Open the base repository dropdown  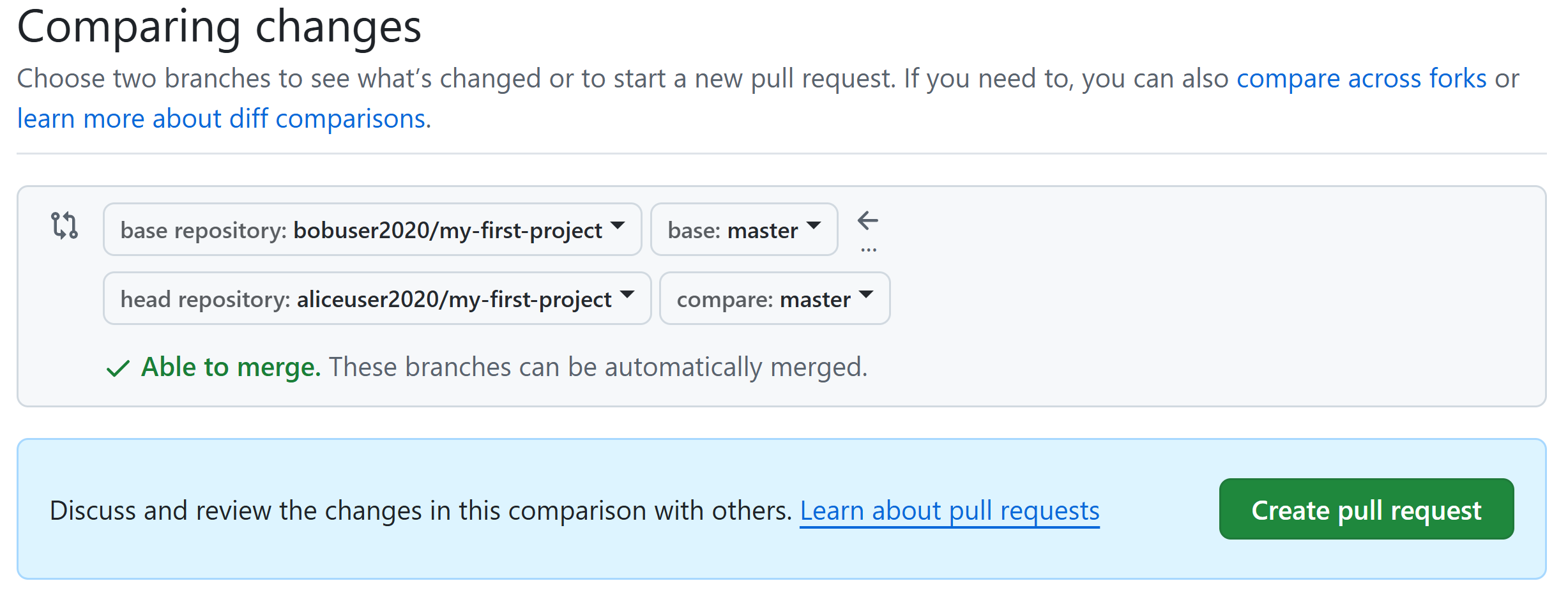click(x=372, y=230)
